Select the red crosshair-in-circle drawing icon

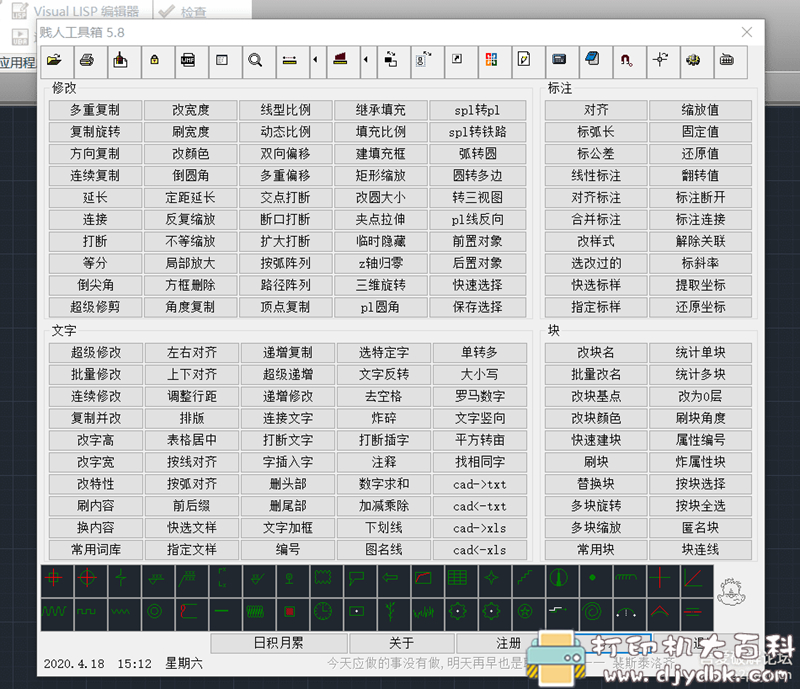90,581
